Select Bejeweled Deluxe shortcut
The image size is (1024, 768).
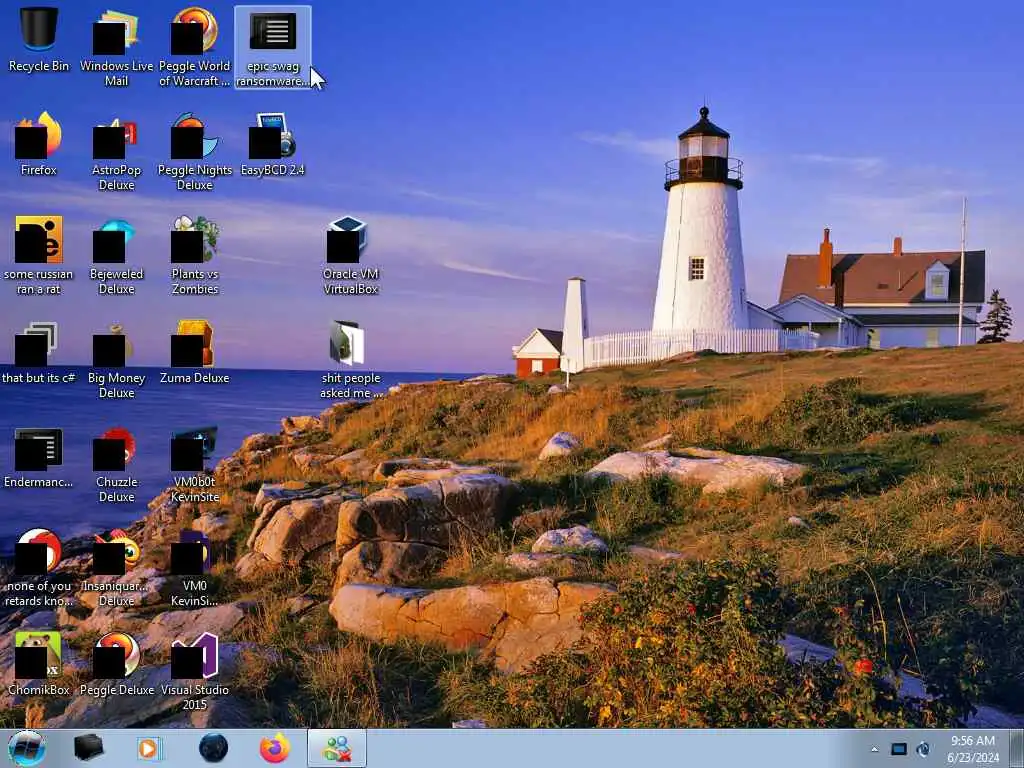pyautogui.click(x=116, y=255)
